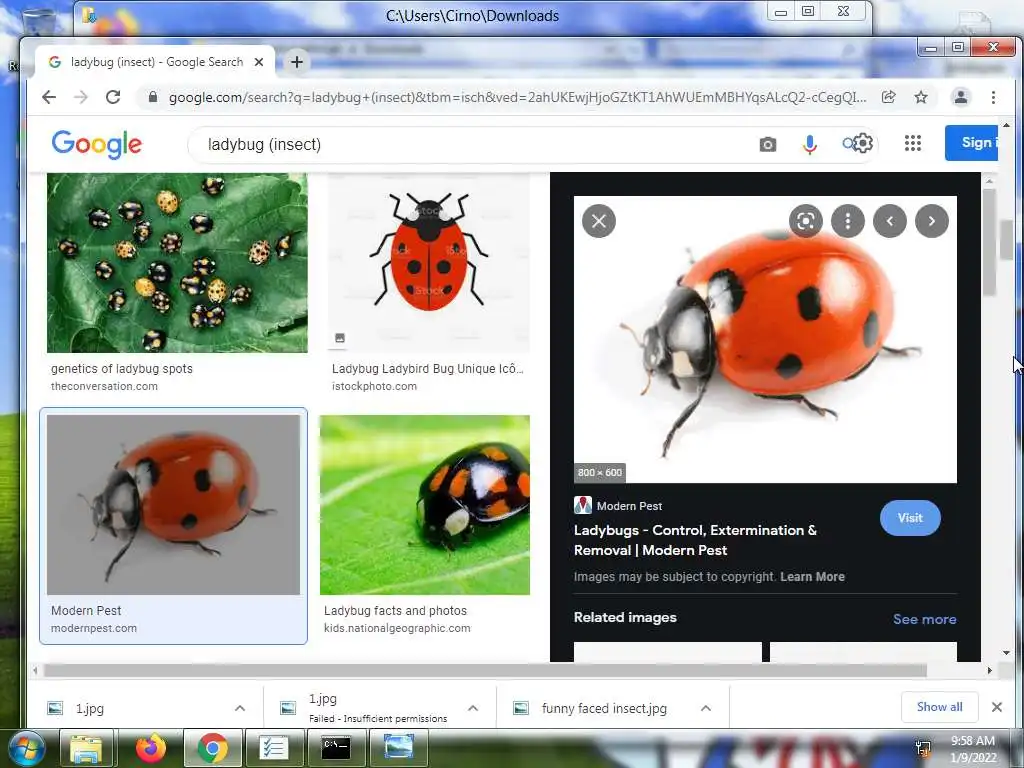Reload the Google Search page
This screenshot has height=768, width=1024.
[x=113, y=97]
